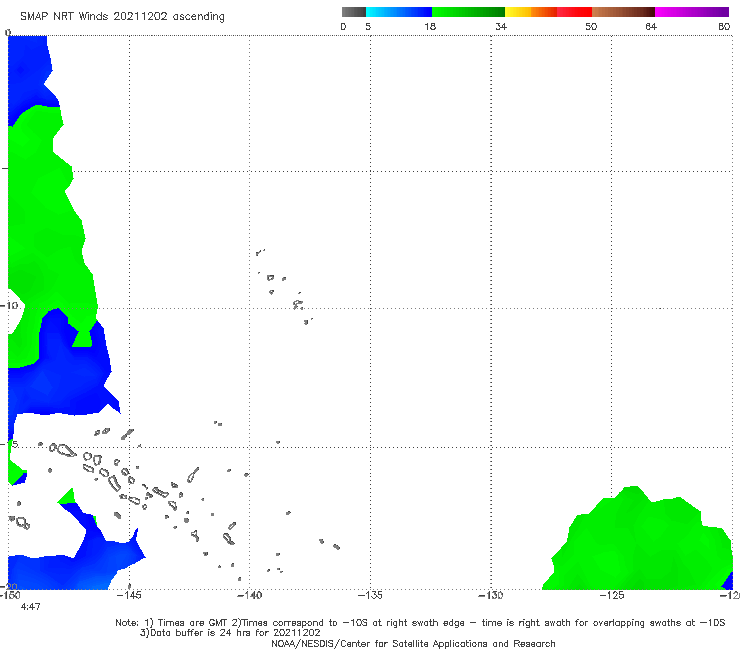The image size is (740, 650).
Task: Click the swath time label '4:47'
Action: tap(31, 607)
